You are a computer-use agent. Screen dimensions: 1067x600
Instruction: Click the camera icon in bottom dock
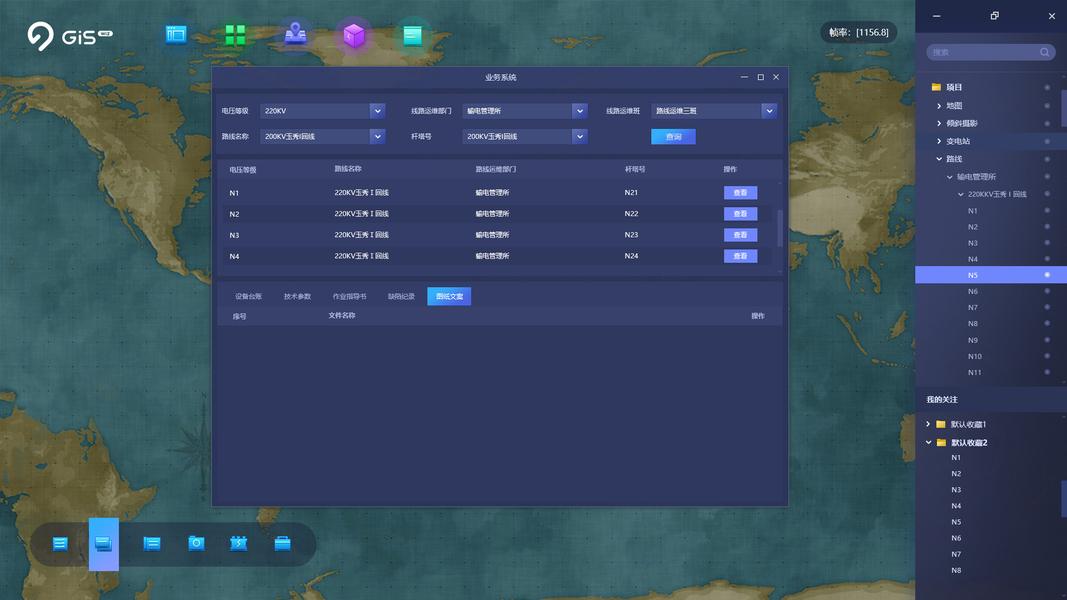tap(196, 543)
